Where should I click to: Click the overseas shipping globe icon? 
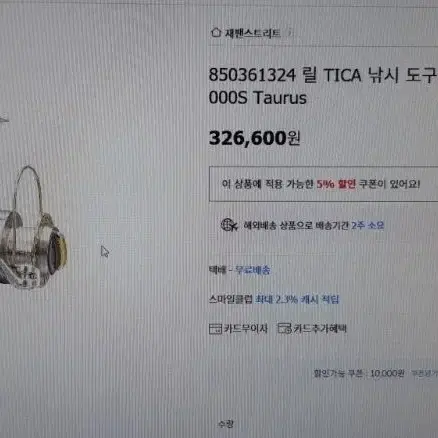coord(229,225)
